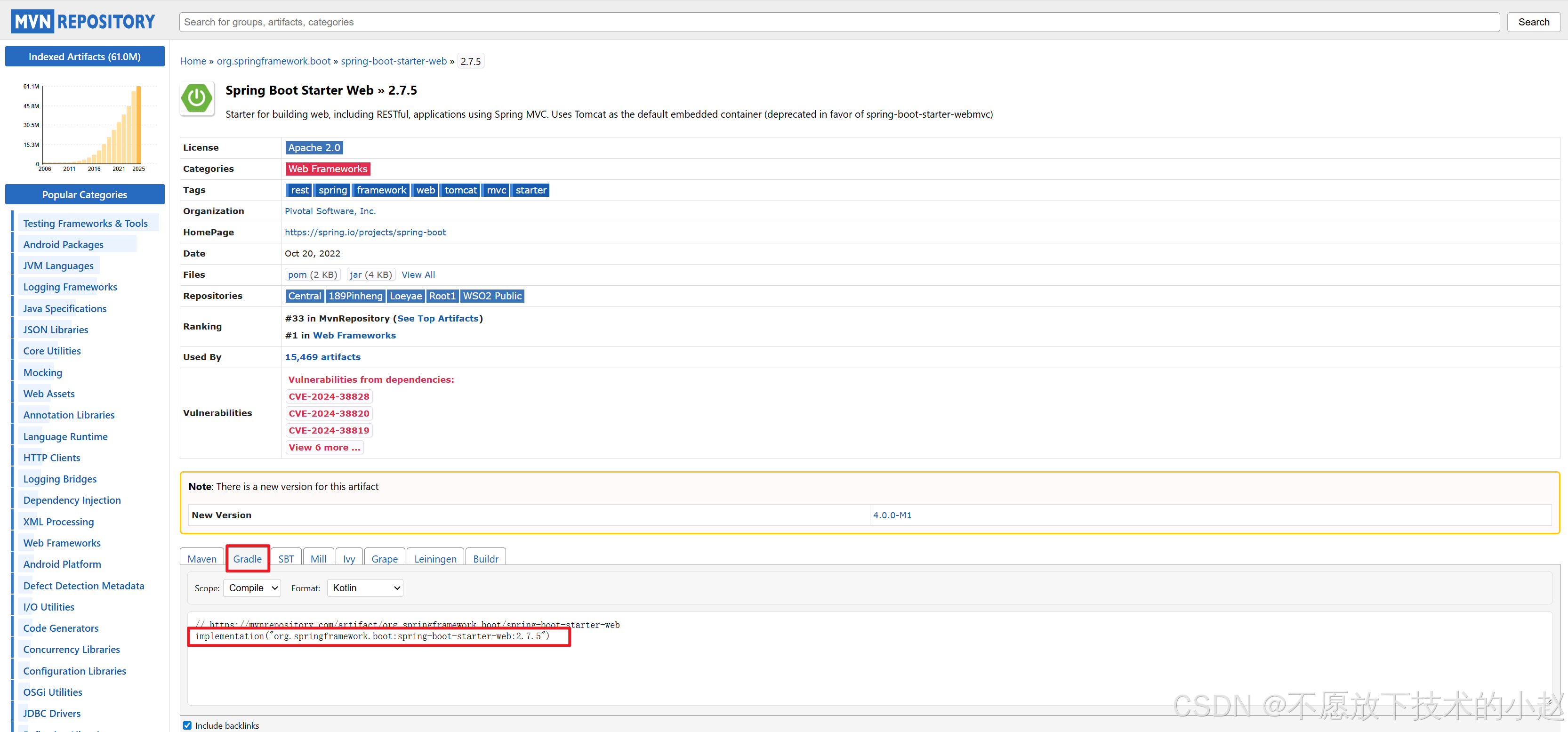Open Android Packages category
This screenshot has width=1568, height=732.
(x=63, y=245)
